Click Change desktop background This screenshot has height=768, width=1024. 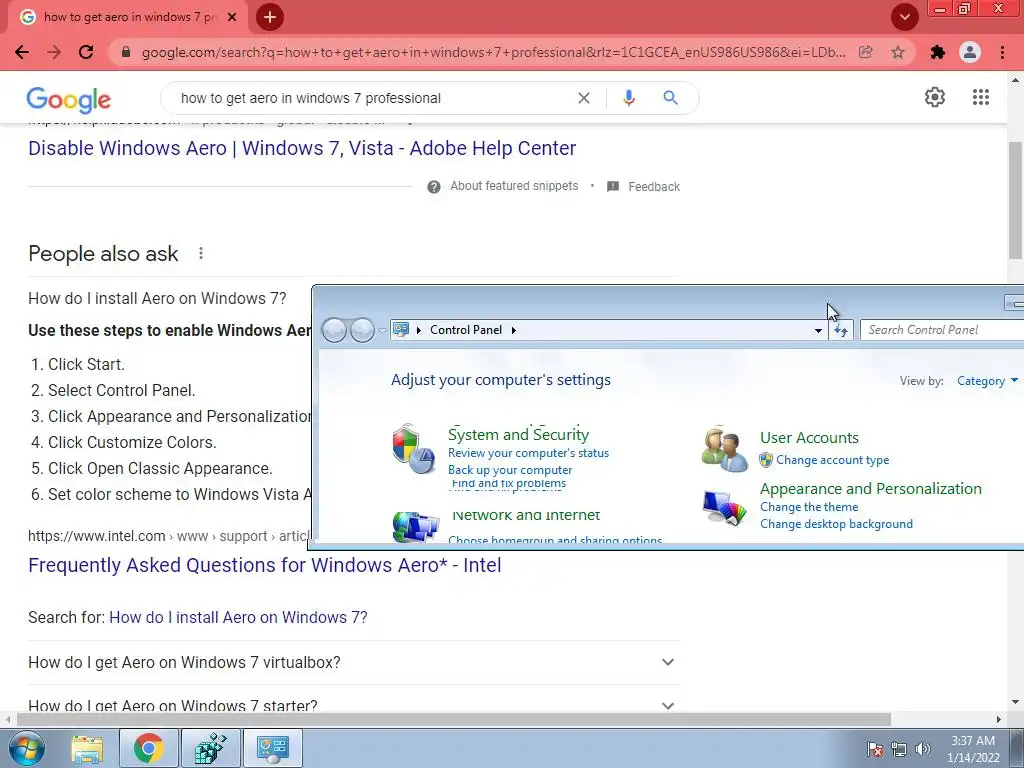pos(837,524)
